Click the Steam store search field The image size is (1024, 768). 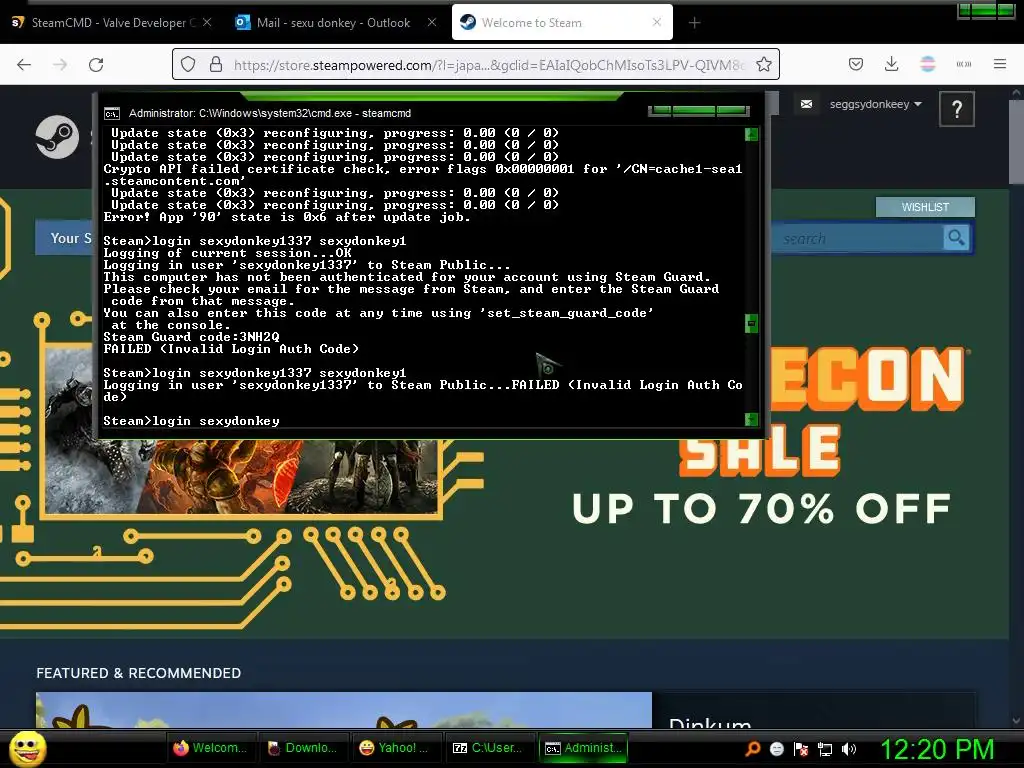tap(859, 238)
